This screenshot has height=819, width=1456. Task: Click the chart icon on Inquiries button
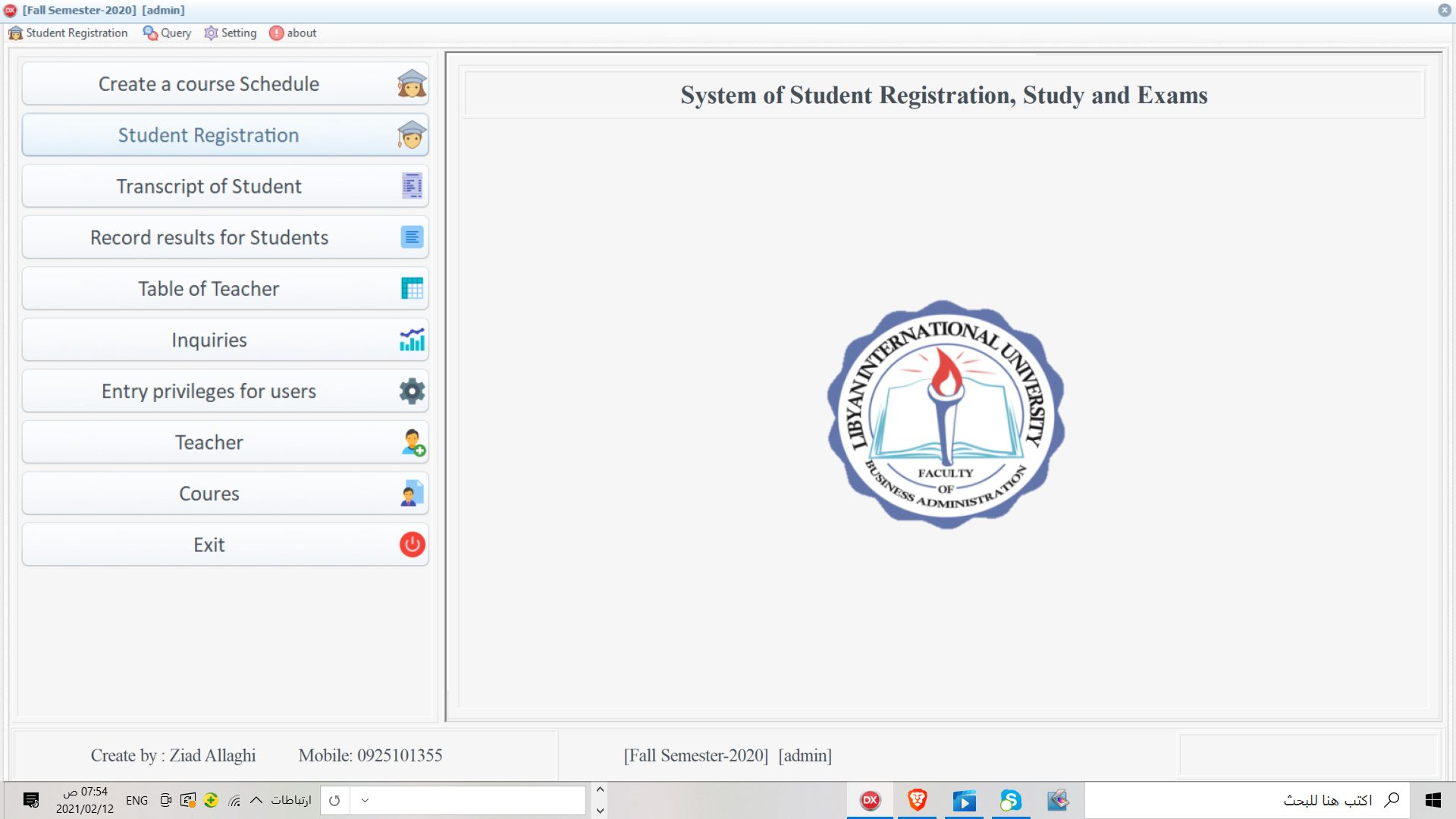point(412,340)
